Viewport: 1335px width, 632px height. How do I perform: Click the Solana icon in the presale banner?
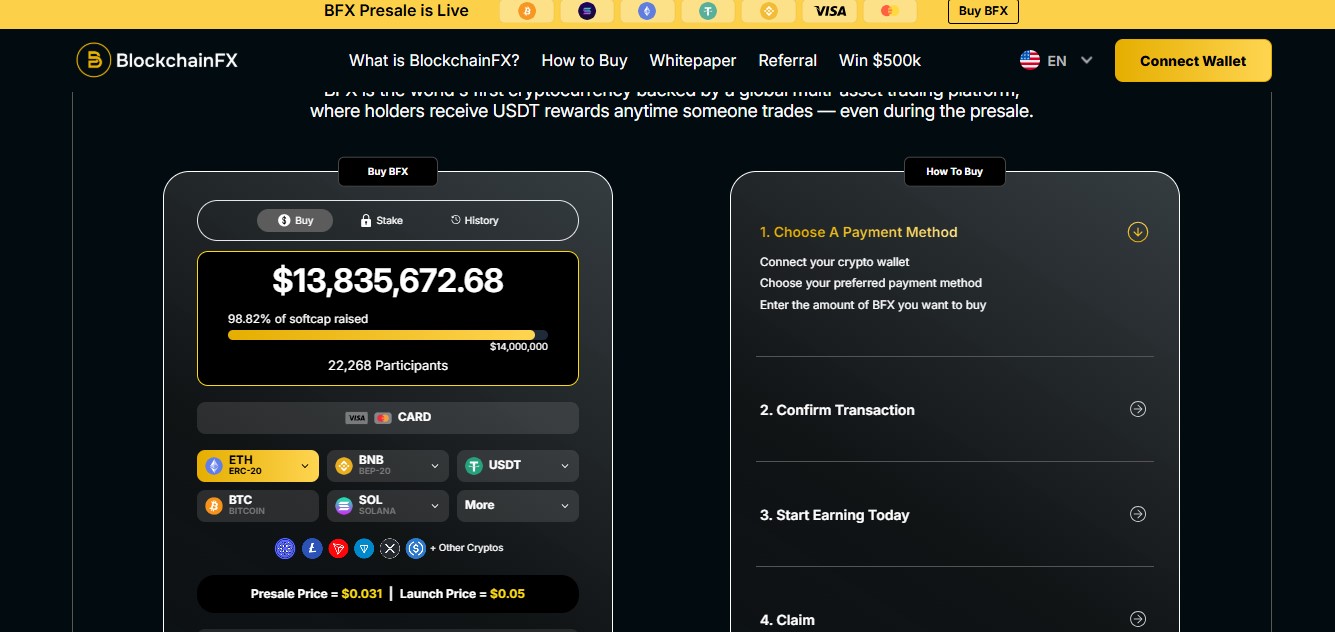point(587,11)
